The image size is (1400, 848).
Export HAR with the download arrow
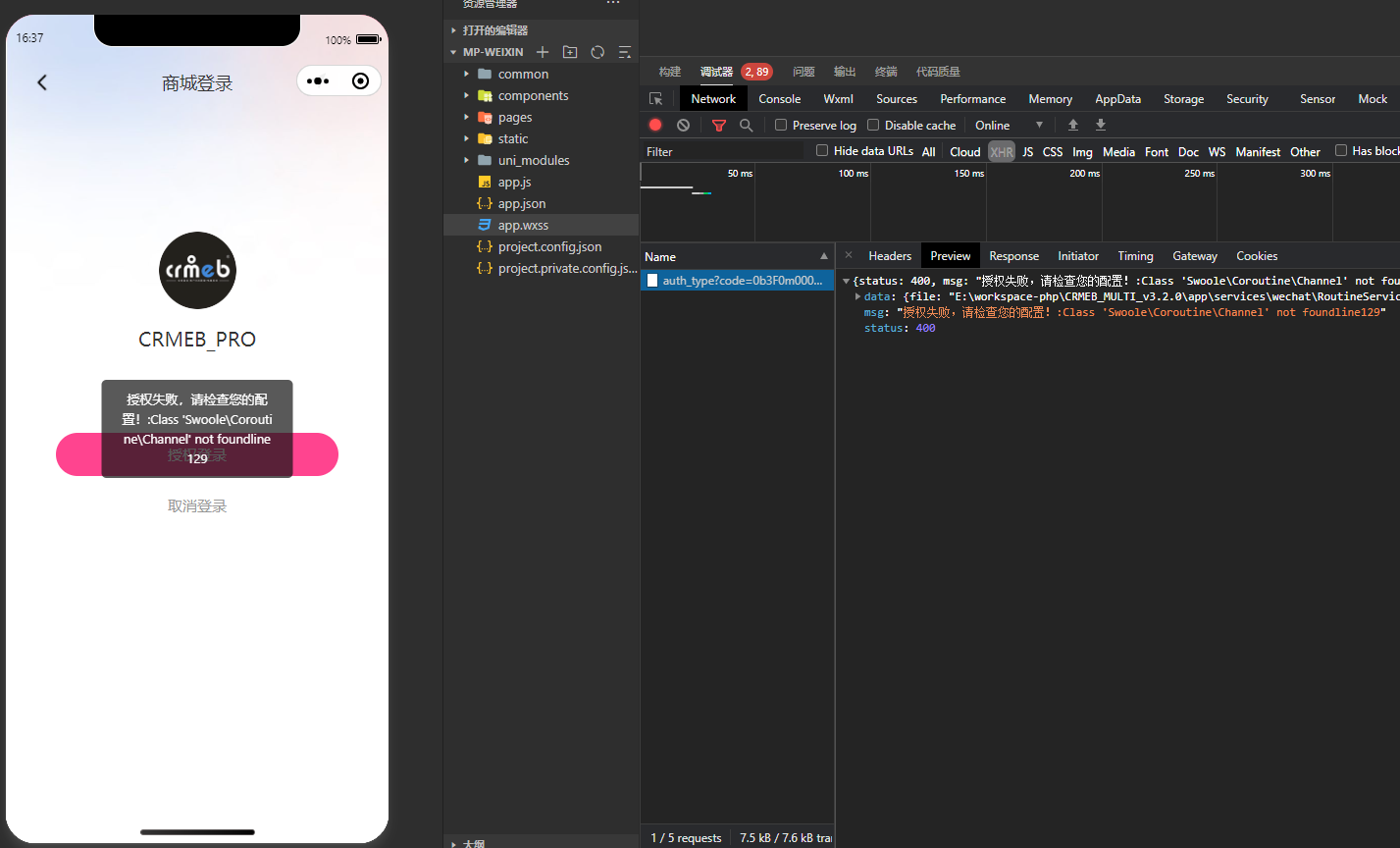coord(1101,125)
